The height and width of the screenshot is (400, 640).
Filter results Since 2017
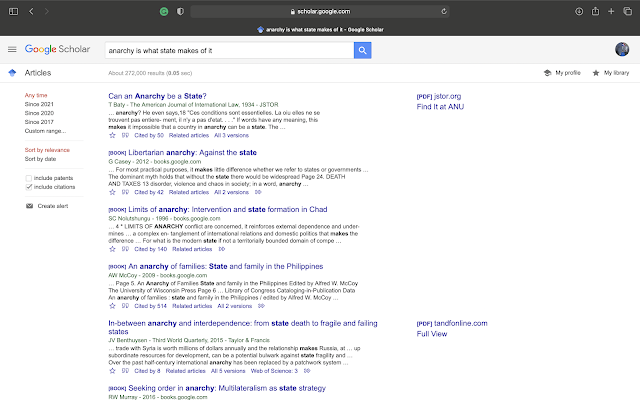39,122
